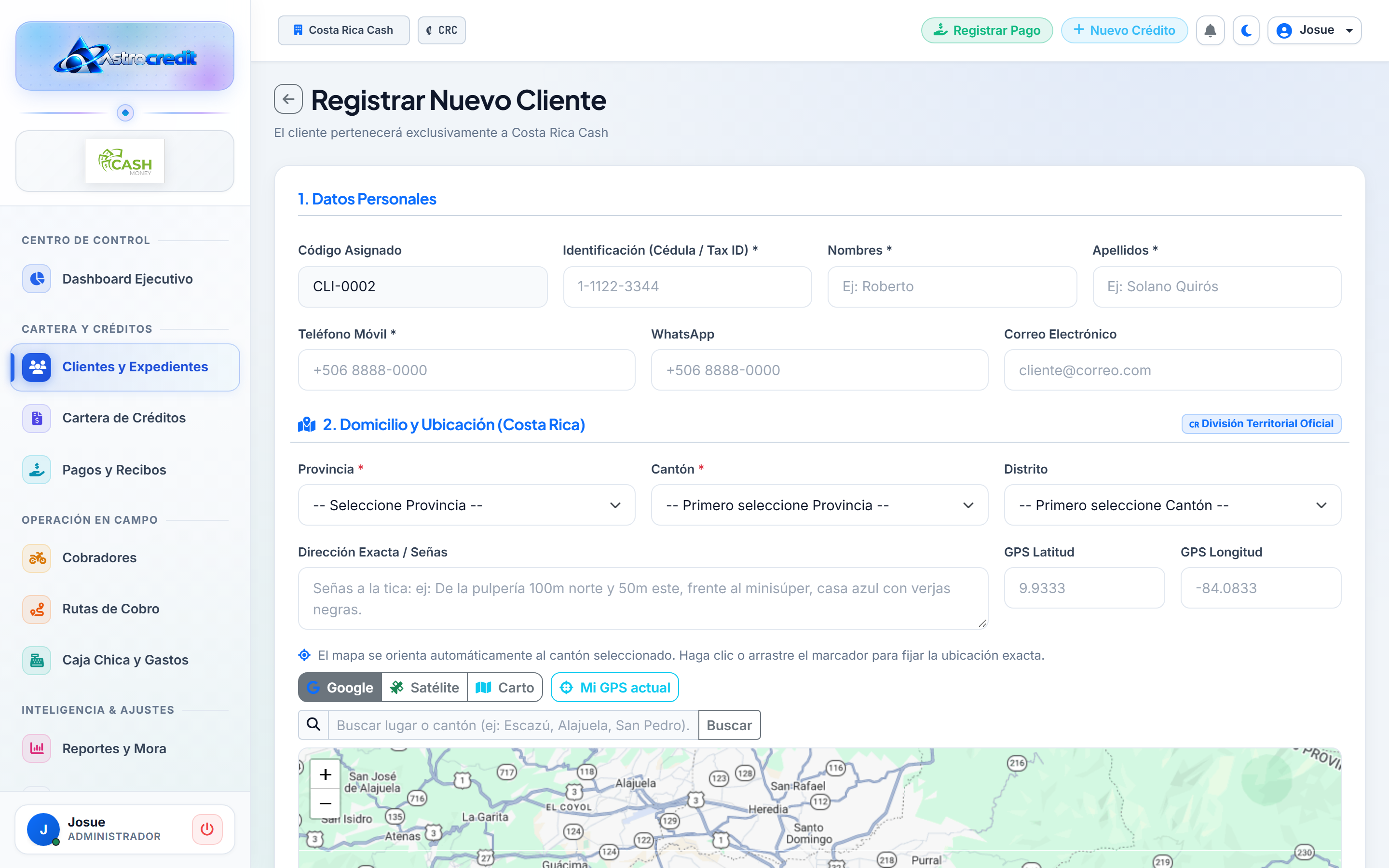Toggle dark mode moon icon

[1246, 30]
